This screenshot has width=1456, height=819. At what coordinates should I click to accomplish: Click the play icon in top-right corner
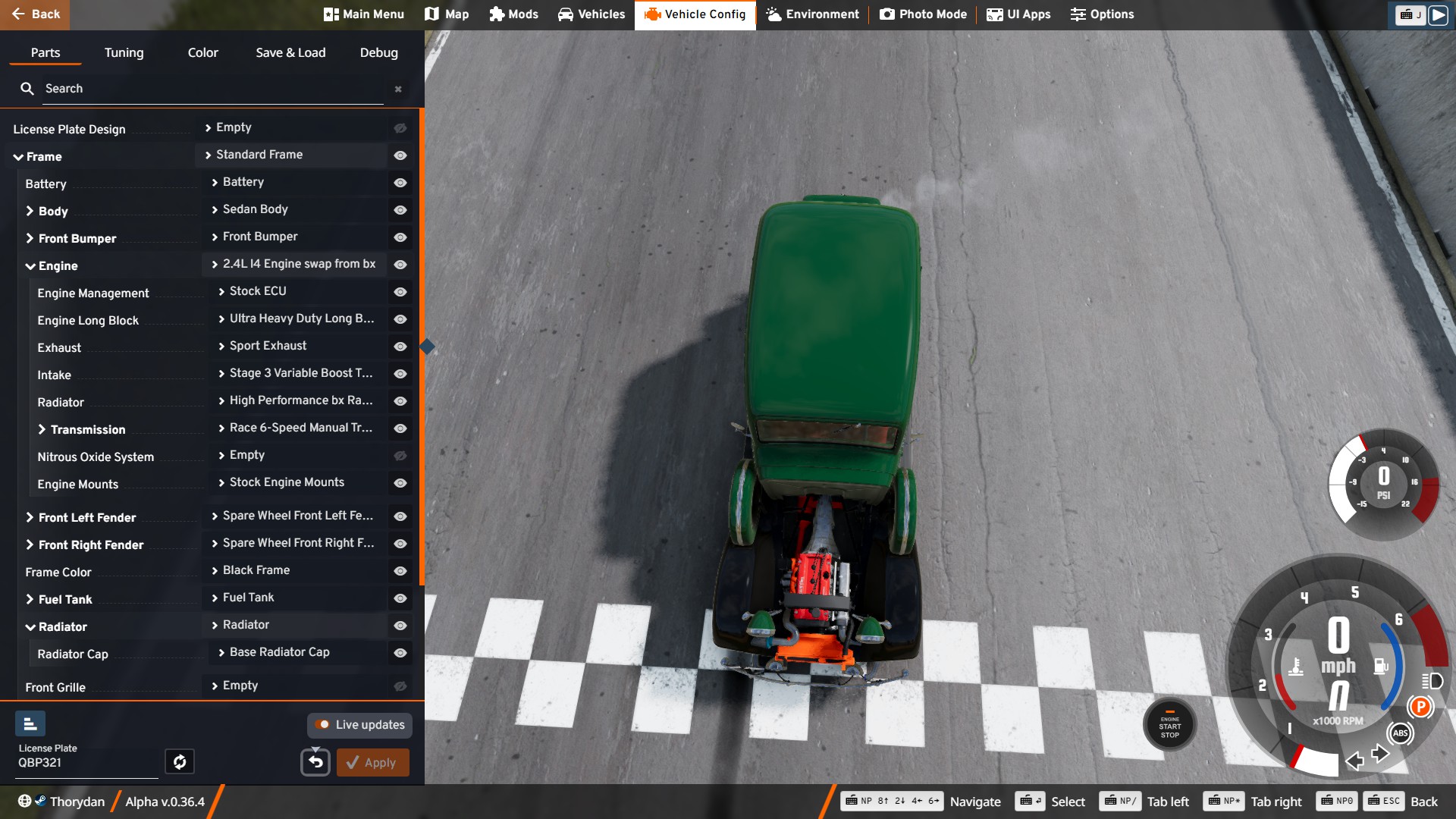pyautogui.click(x=1438, y=14)
